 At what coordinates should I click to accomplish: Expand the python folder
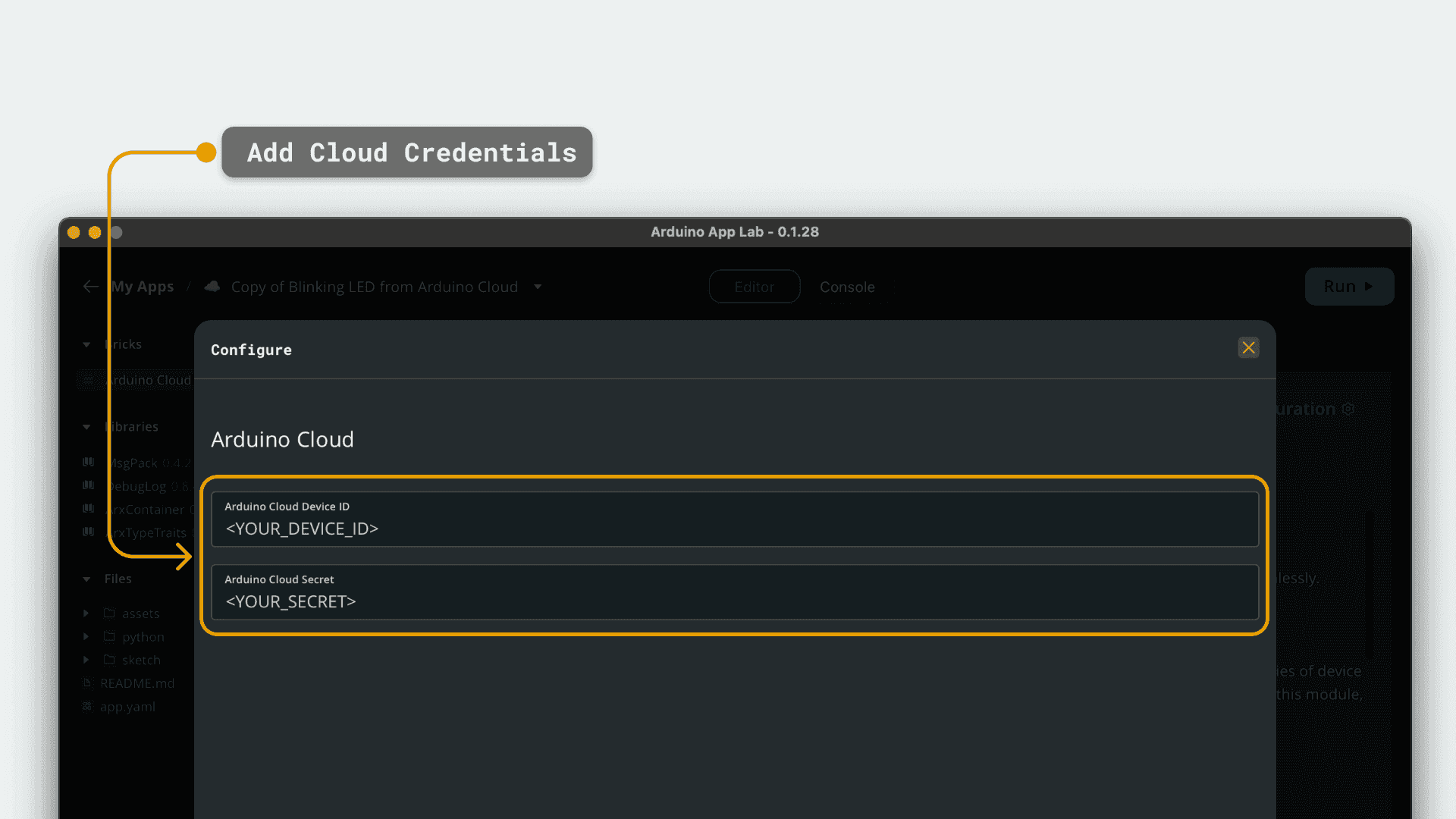(85, 636)
